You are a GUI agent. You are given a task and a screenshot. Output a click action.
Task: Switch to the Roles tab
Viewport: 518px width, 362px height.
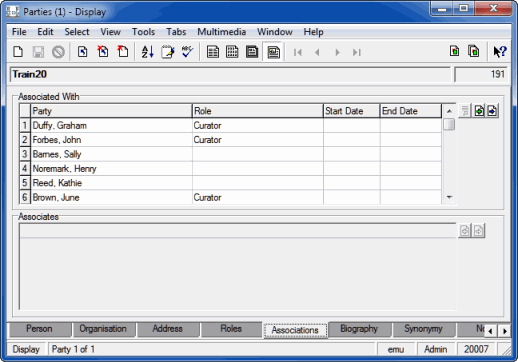[231, 329]
